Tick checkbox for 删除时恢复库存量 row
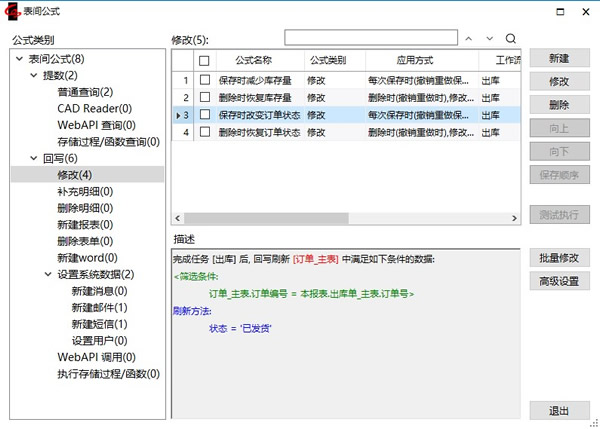 204,97
